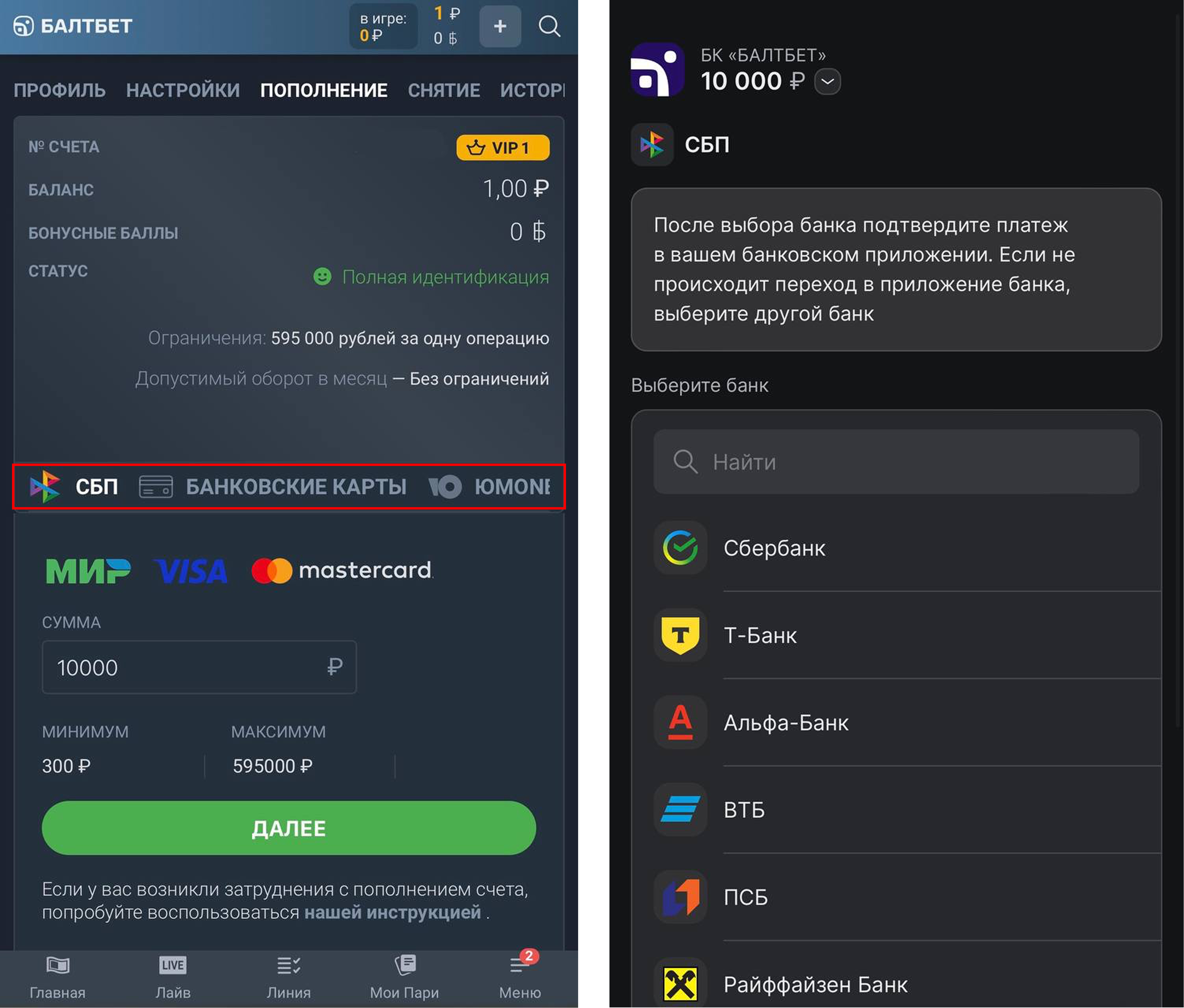The height and width of the screenshot is (1008, 1184).
Task: Tap the Baltbet logo in header
Action: [73, 26]
